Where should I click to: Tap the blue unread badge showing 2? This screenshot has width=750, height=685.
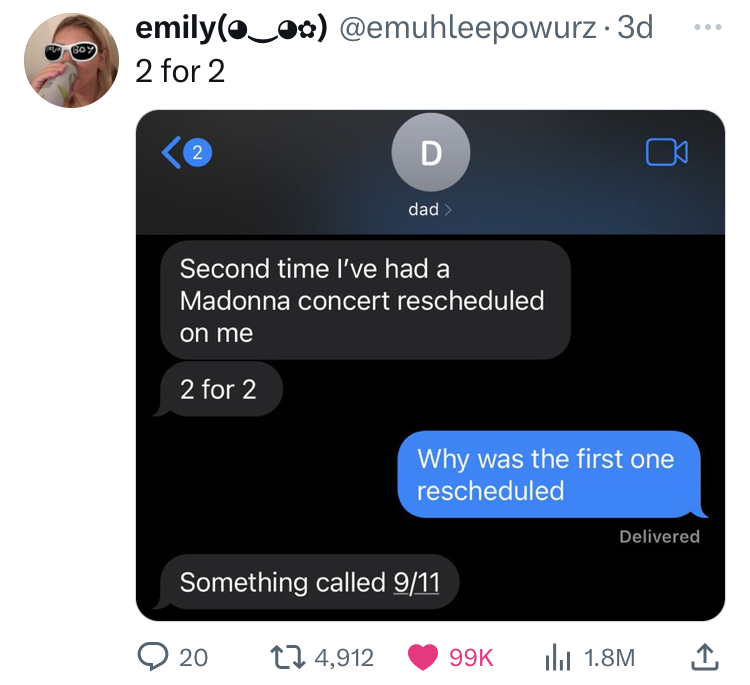pyautogui.click(x=197, y=153)
